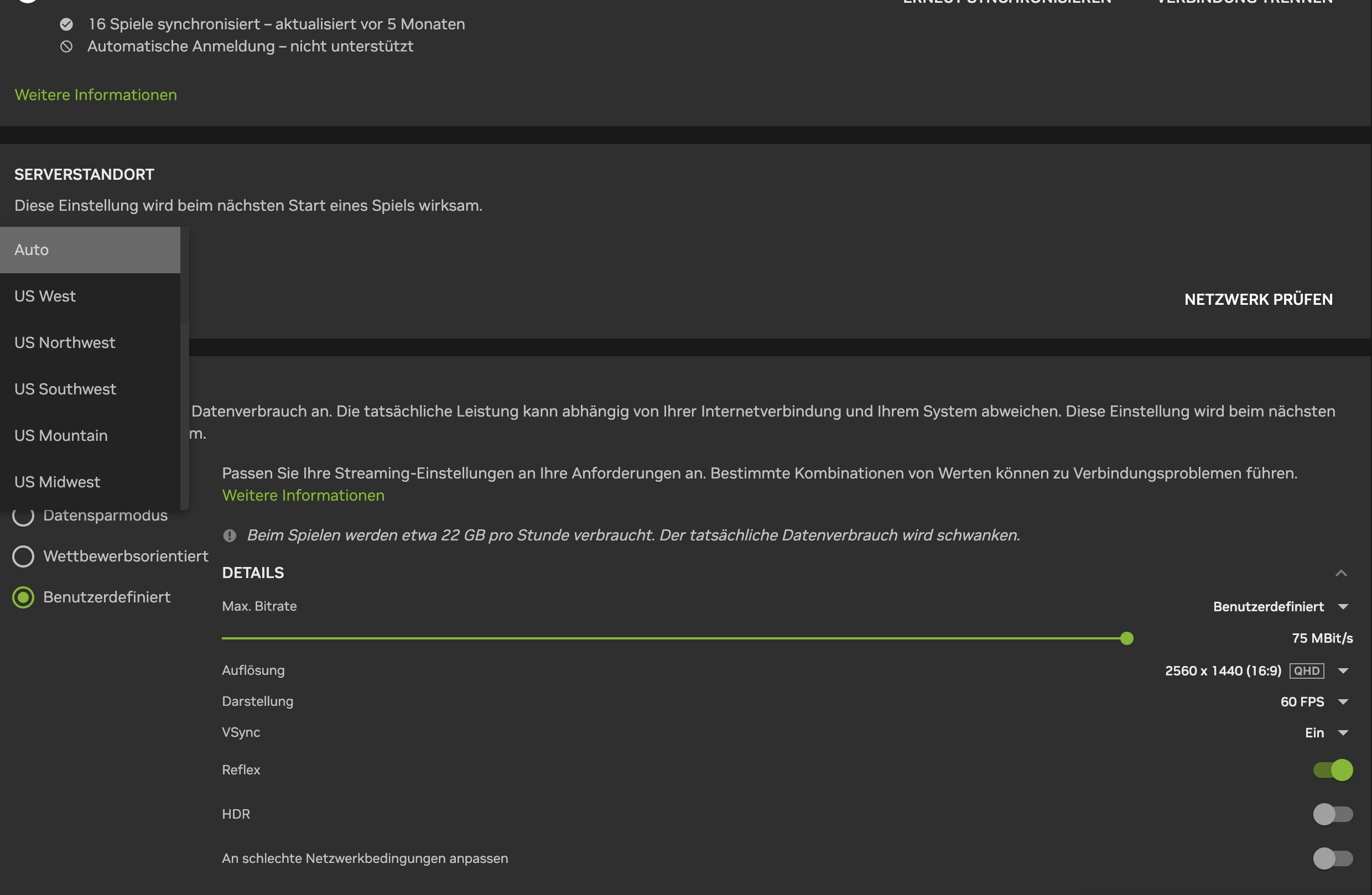Click NETZWERK PRÜFEN button

click(1259, 300)
